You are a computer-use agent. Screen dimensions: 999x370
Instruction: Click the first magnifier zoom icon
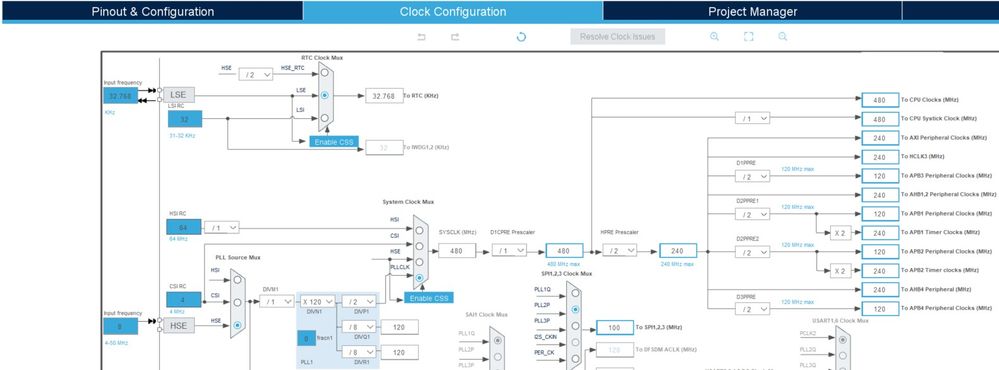point(714,37)
